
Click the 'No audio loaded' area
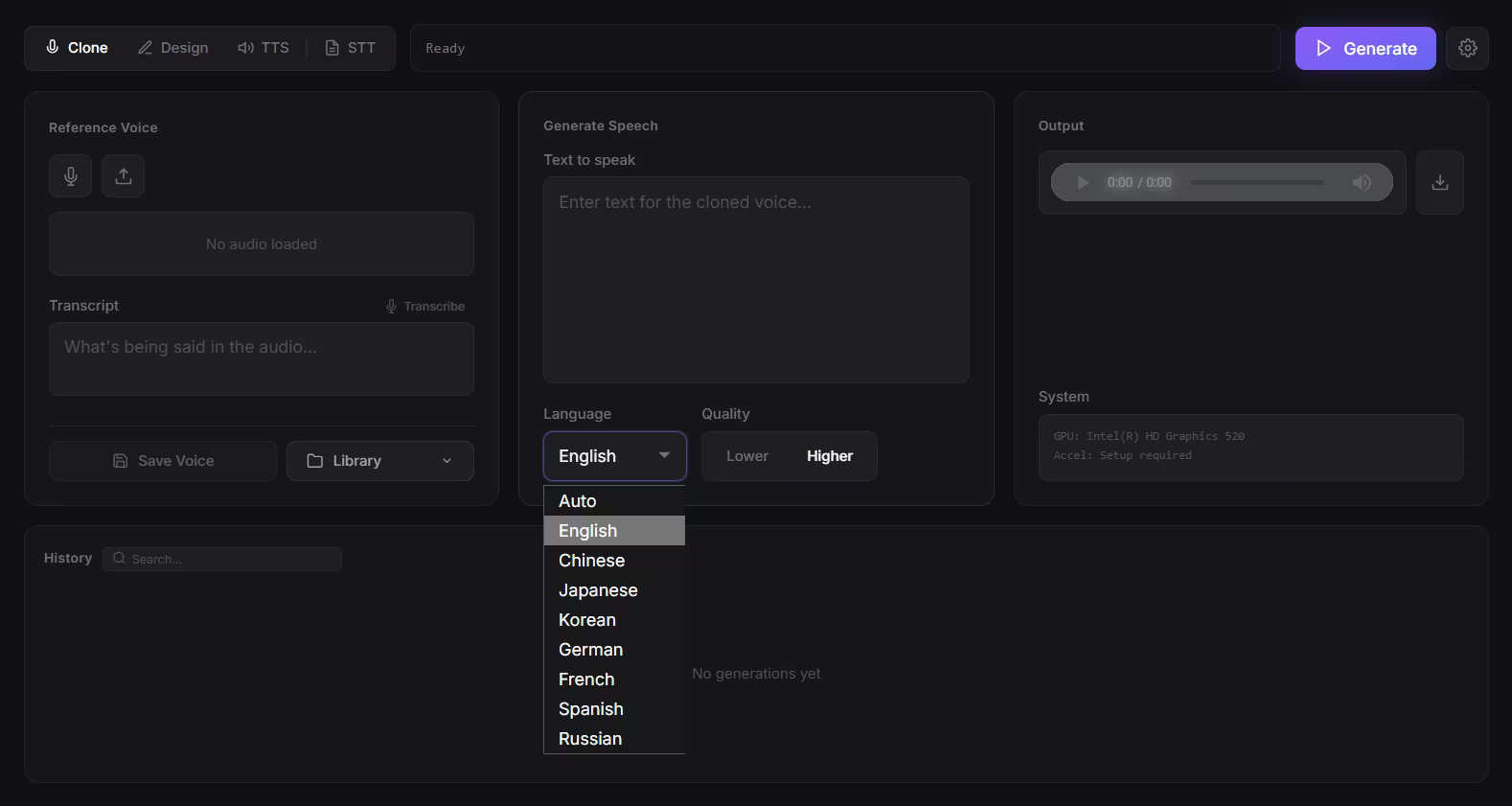(262, 244)
